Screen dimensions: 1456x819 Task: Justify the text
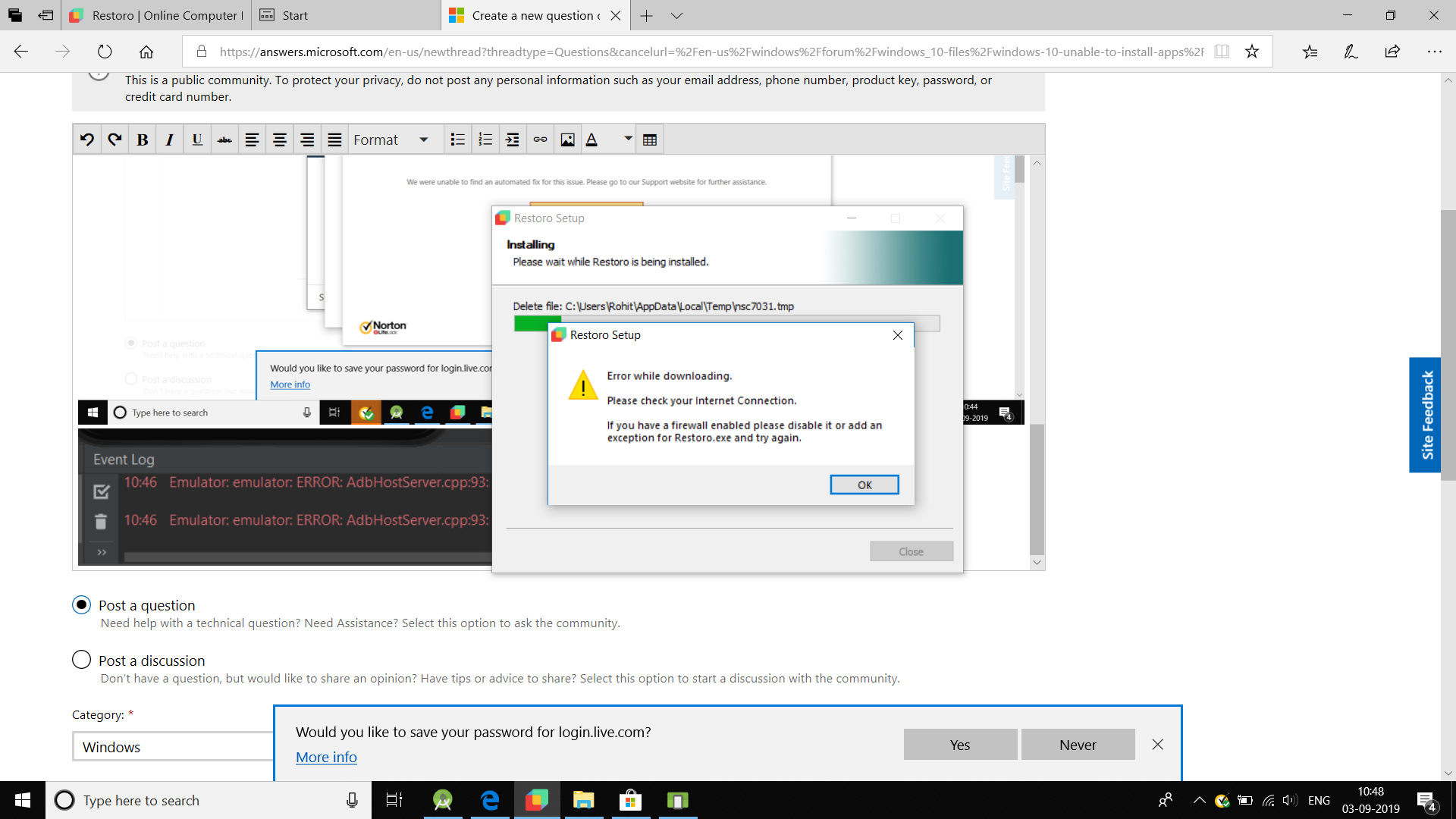pyautogui.click(x=334, y=140)
